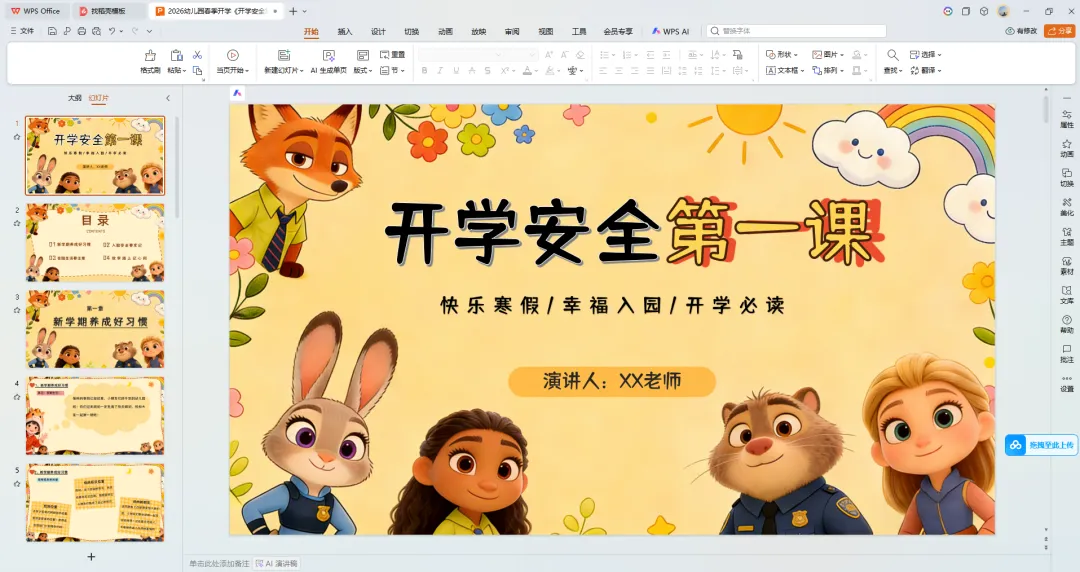1080x572 pixels.
Task: Open the Tools (工具) ribbon tab
Action: (579, 31)
